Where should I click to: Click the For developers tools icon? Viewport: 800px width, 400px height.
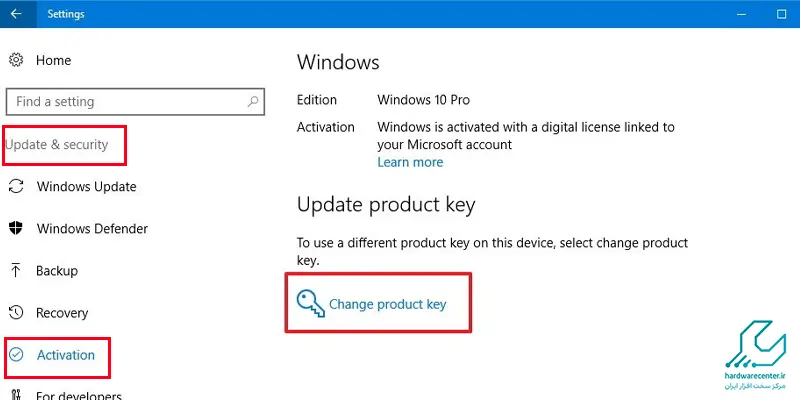[16, 395]
